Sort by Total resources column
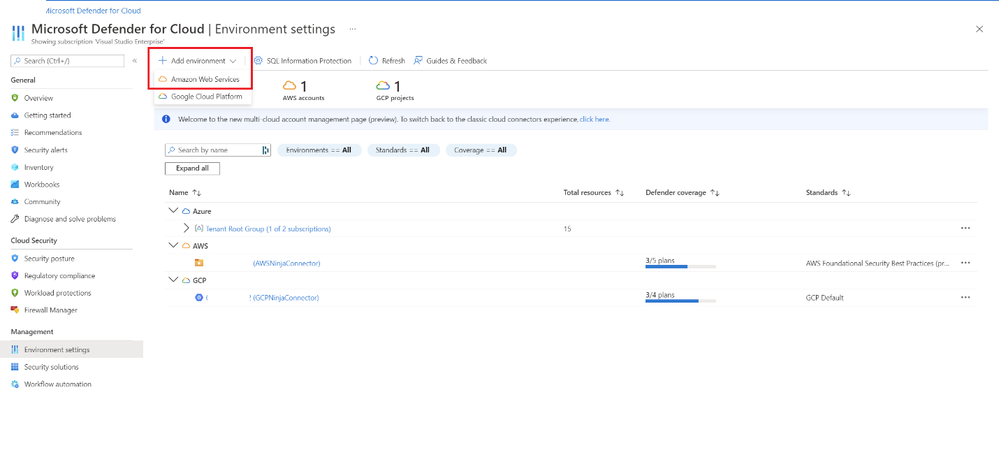Viewport: 999px width, 476px height. [x=594, y=192]
